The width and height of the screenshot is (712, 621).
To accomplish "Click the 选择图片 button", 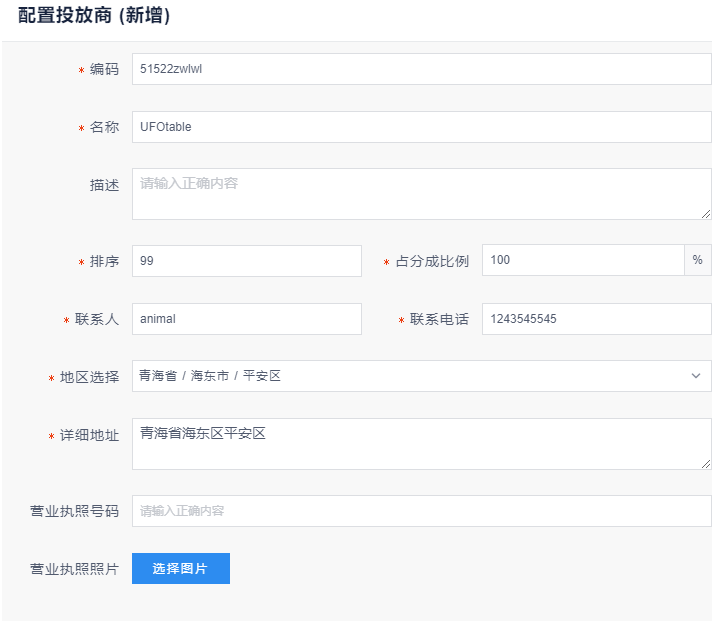I will 181,568.
